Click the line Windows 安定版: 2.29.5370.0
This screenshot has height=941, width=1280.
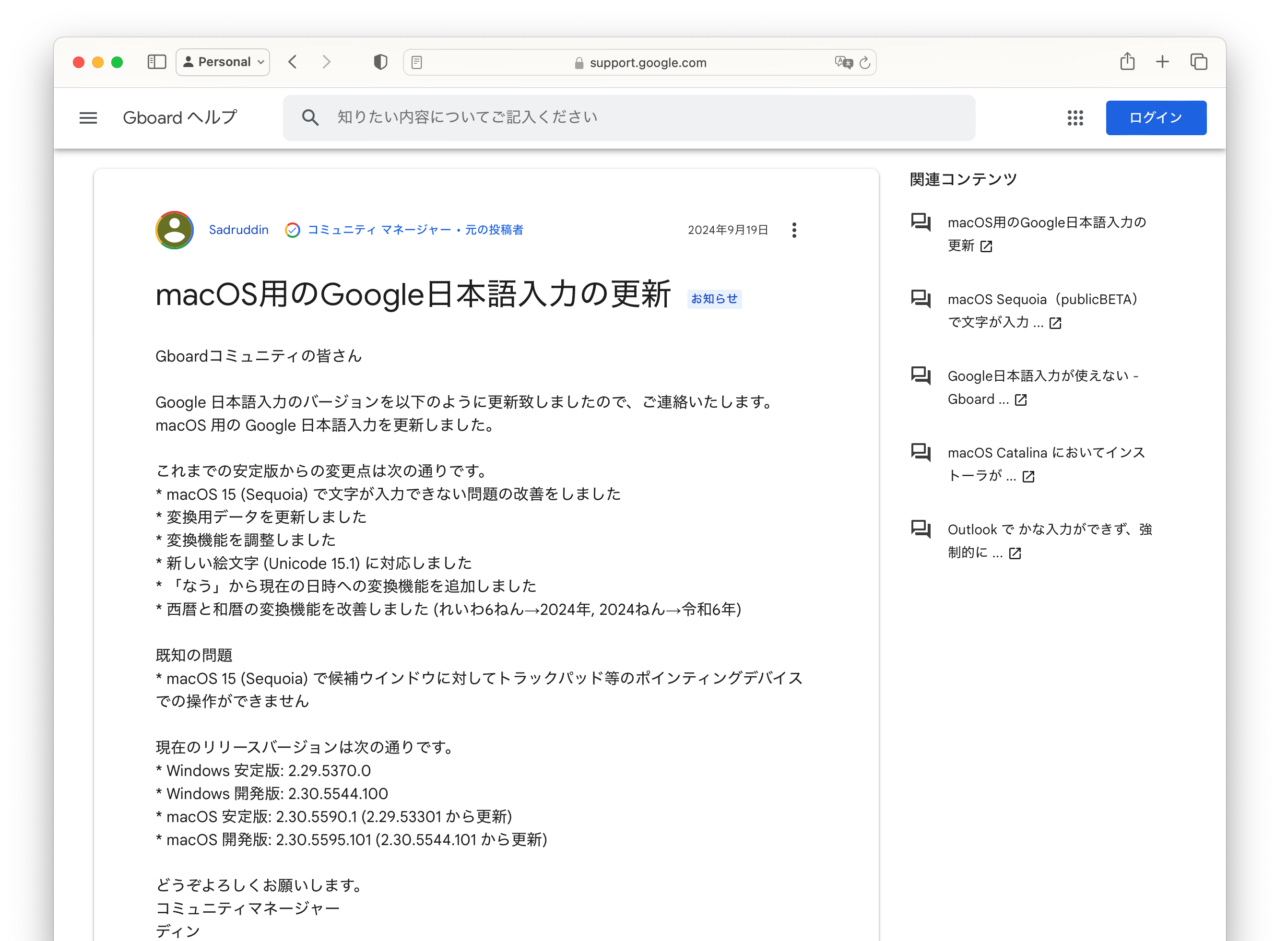[264, 770]
